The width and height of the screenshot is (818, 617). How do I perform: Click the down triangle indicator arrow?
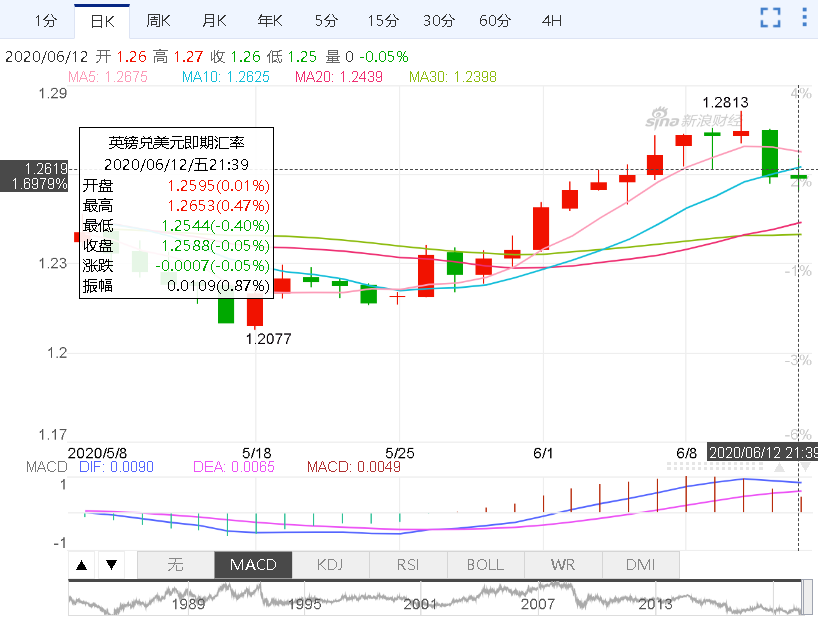[111, 565]
